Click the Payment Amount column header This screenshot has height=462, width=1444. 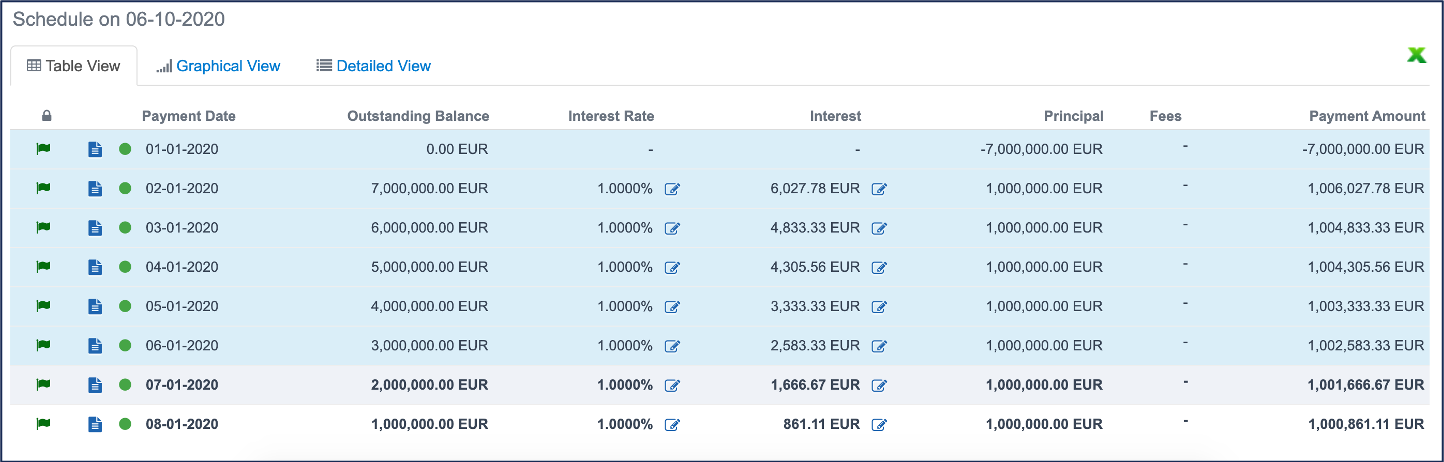(1367, 116)
